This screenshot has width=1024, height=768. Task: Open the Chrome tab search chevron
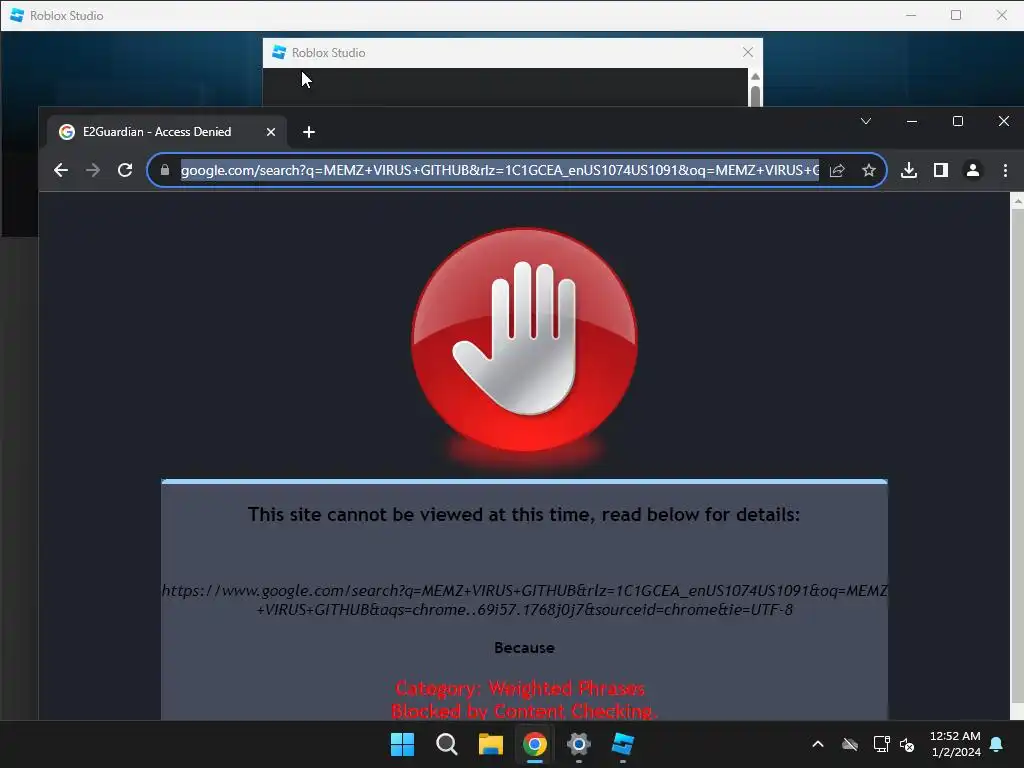866,121
